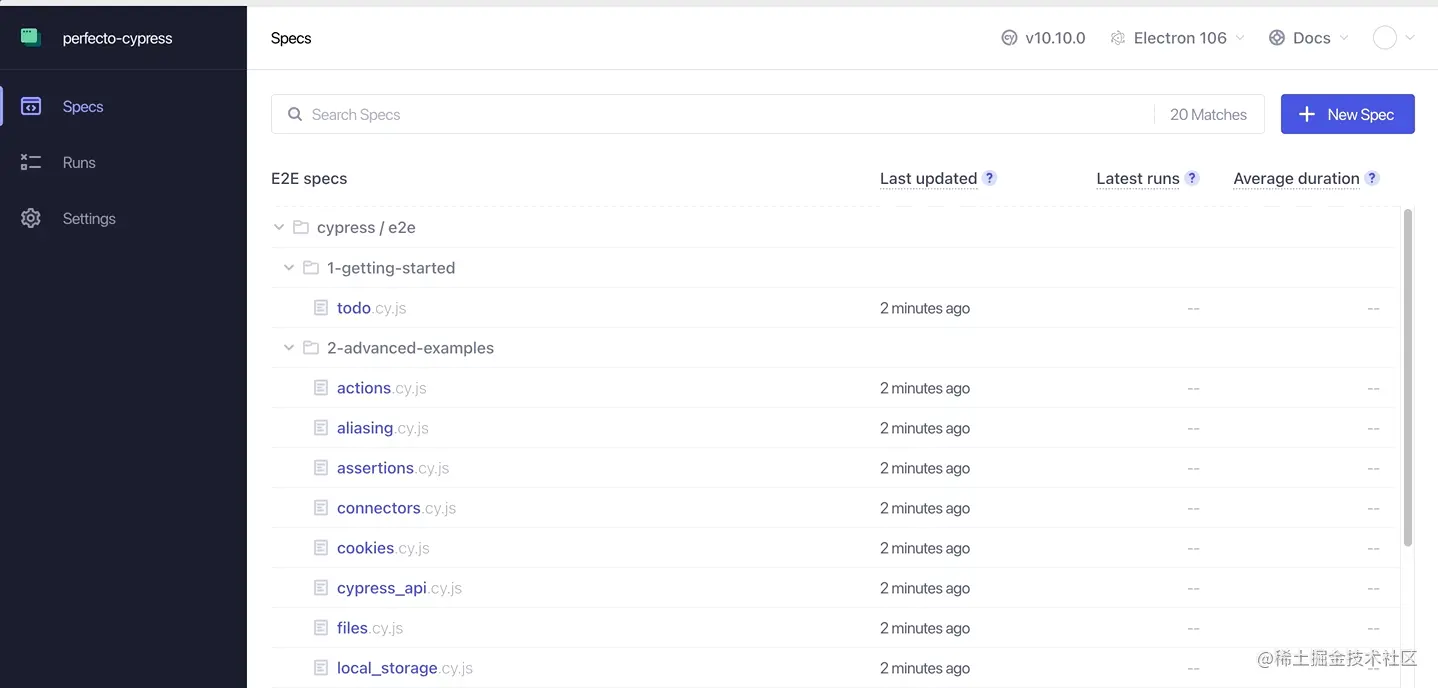The width and height of the screenshot is (1438, 688).
Task: Click the Cypress version icon showing v10.10.0
Action: point(1009,37)
